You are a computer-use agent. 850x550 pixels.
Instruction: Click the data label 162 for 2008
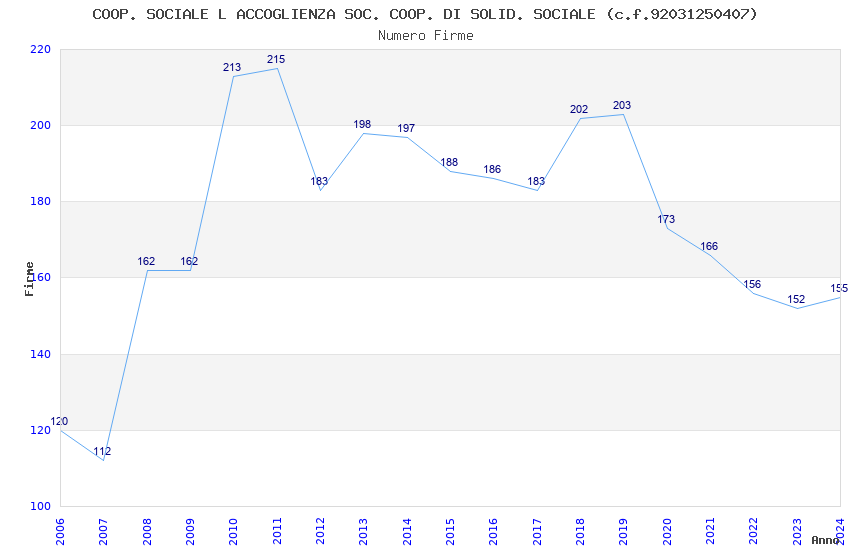pyautogui.click(x=146, y=262)
